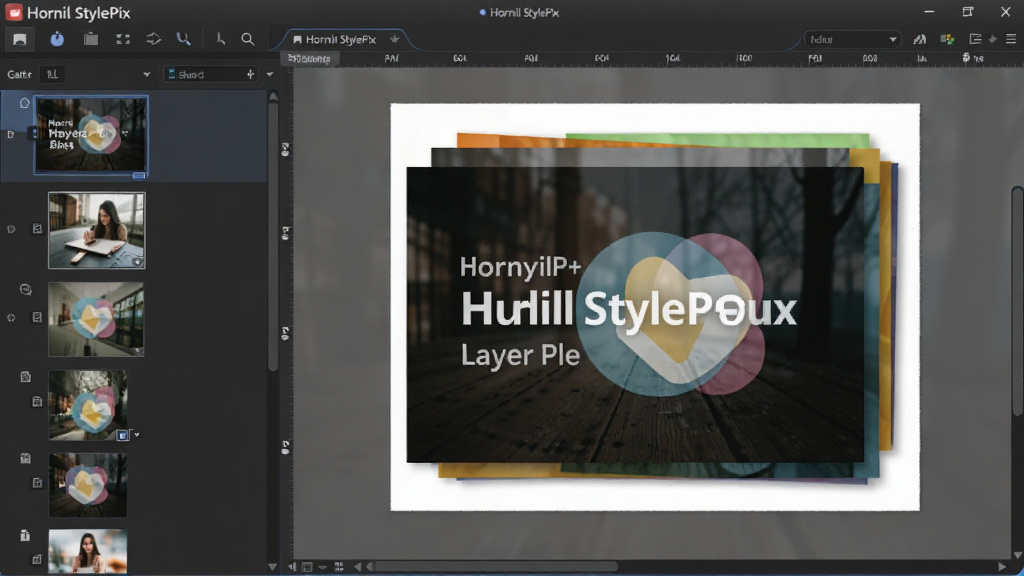1024x576 pixels.
Task: Select the blue lasso-magnifier tool icon
Action: pyautogui.click(x=184, y=39)
